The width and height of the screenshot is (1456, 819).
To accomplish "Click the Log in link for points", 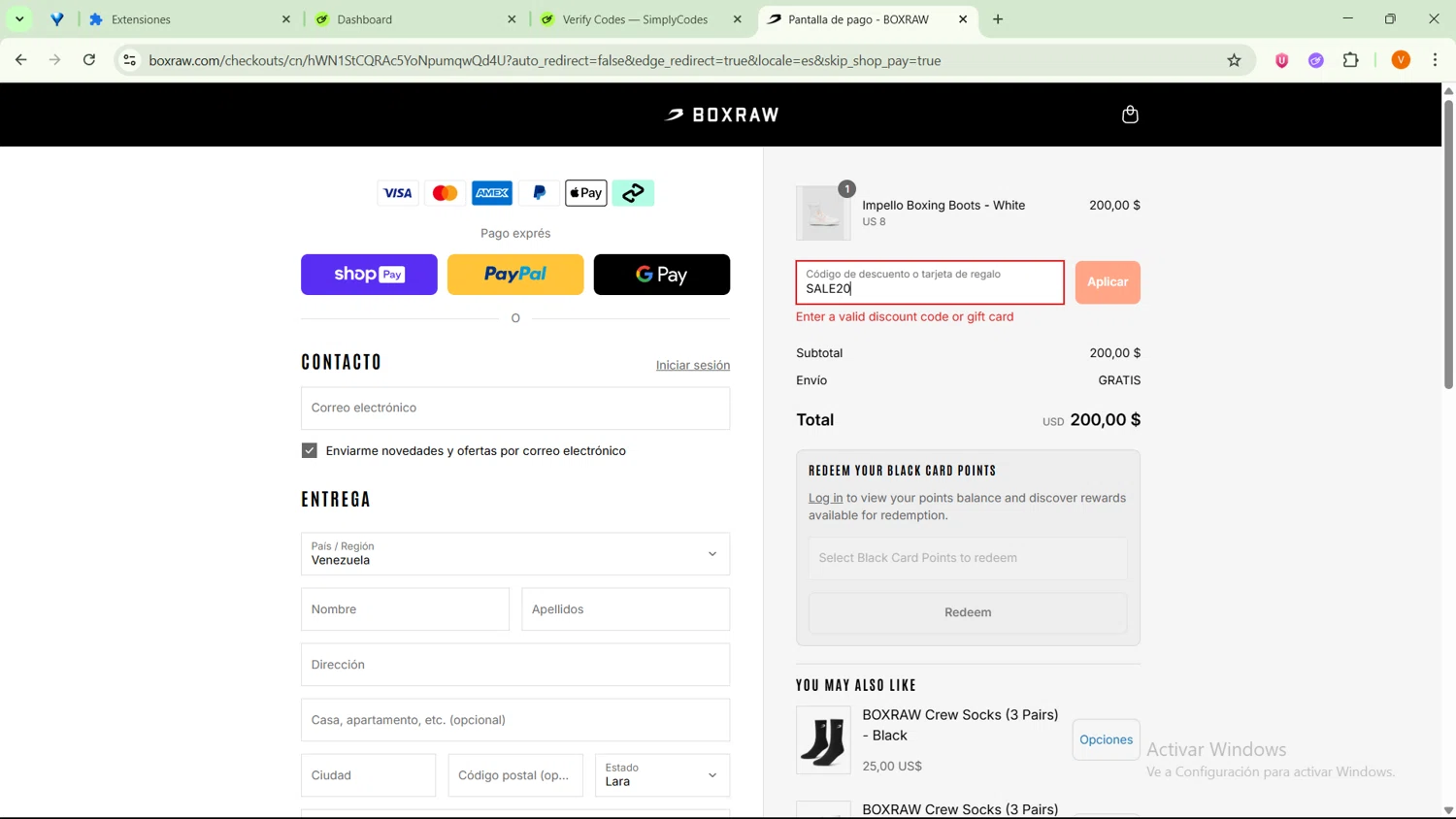I will pyautogui.click(x=826, y=498).
